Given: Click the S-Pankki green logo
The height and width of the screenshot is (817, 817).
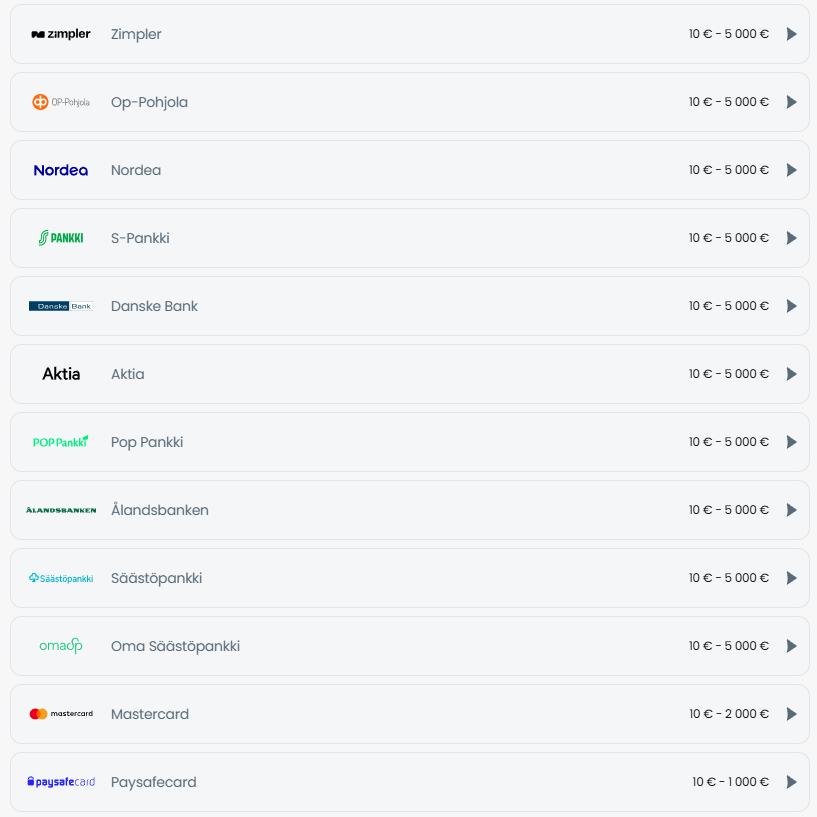Looking at the screenshot, I should click(61, 238).
